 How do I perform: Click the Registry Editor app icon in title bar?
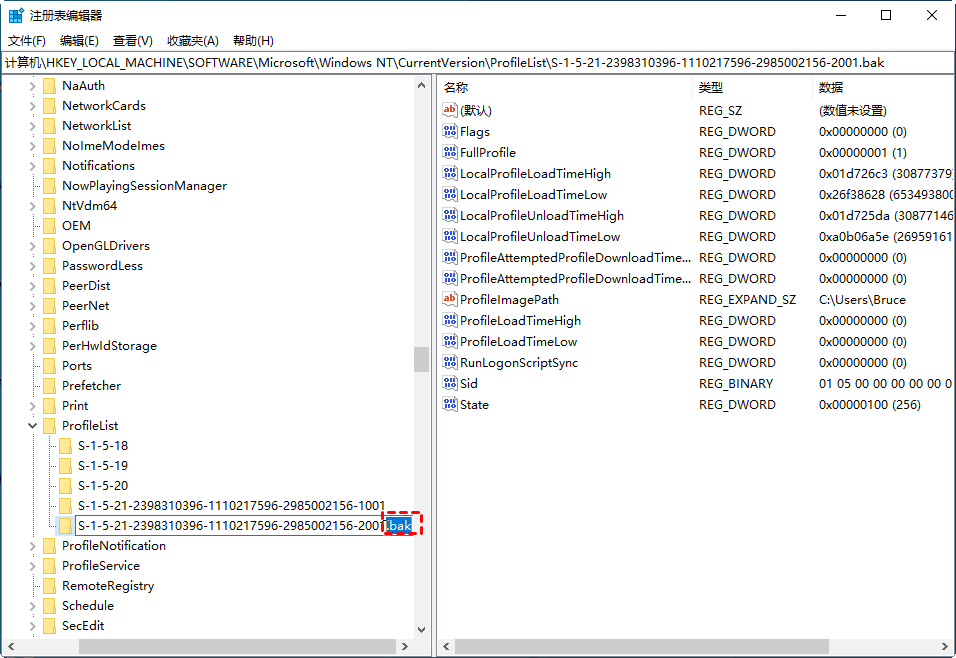tap(17, 15)
